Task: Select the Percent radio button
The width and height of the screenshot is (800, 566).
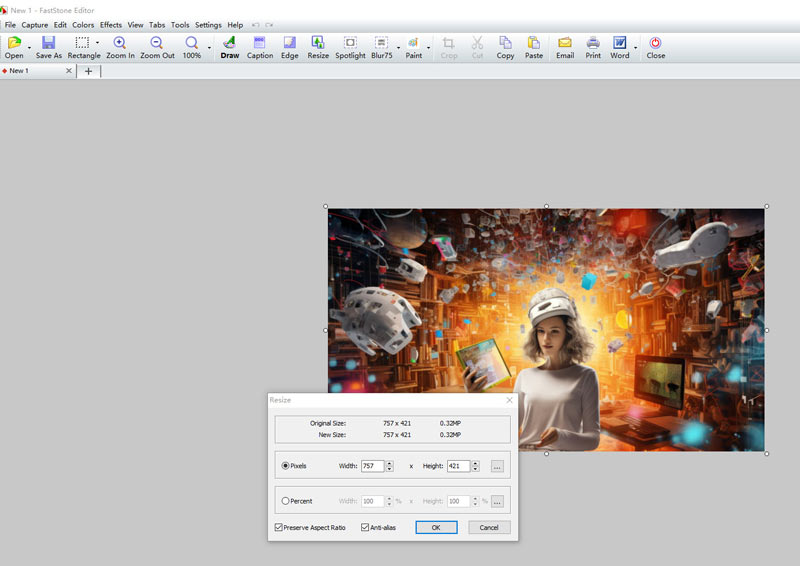Action: point(285,501)
